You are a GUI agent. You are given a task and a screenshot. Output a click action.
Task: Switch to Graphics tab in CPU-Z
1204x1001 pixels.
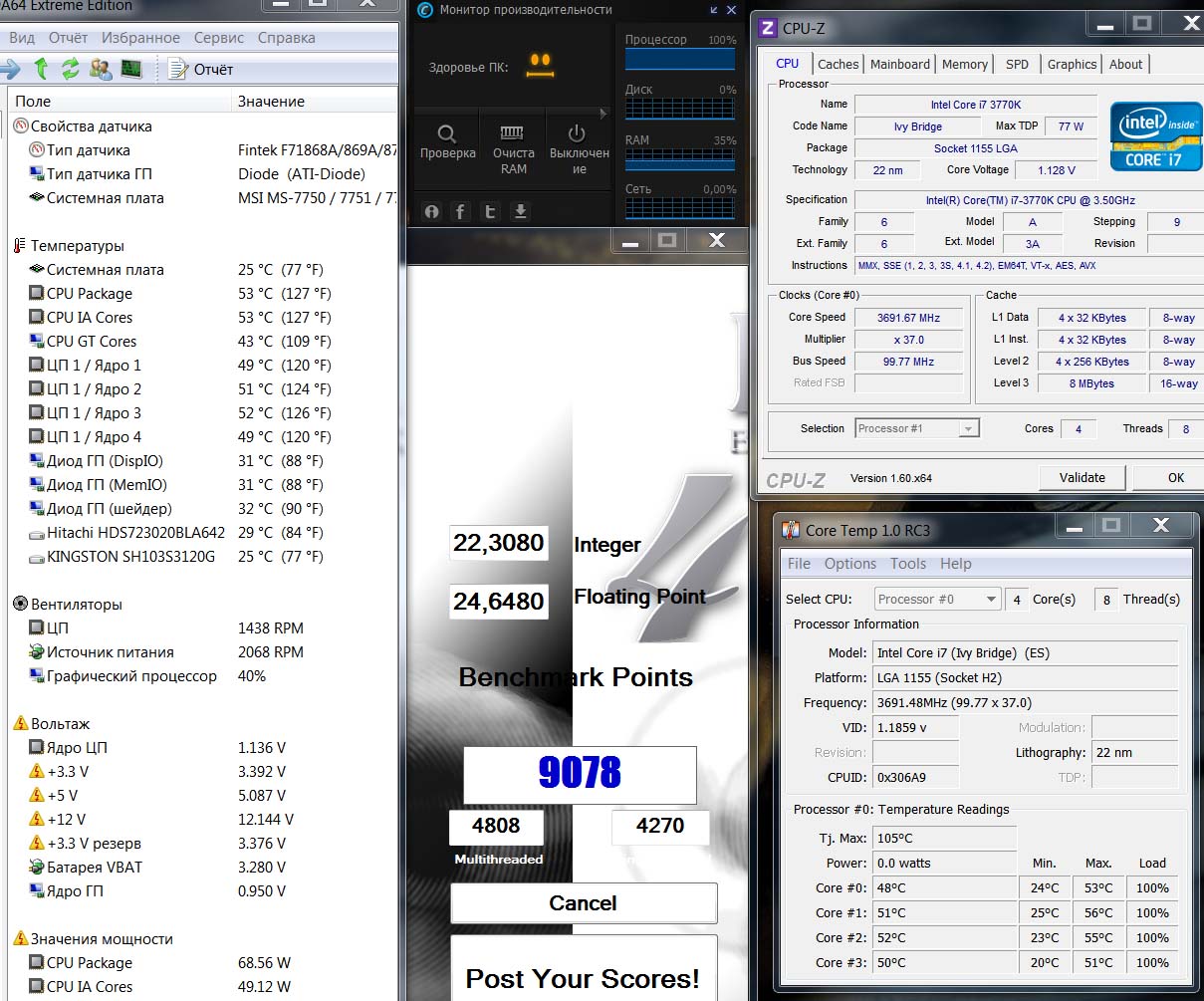click(x=1072, y=64)
